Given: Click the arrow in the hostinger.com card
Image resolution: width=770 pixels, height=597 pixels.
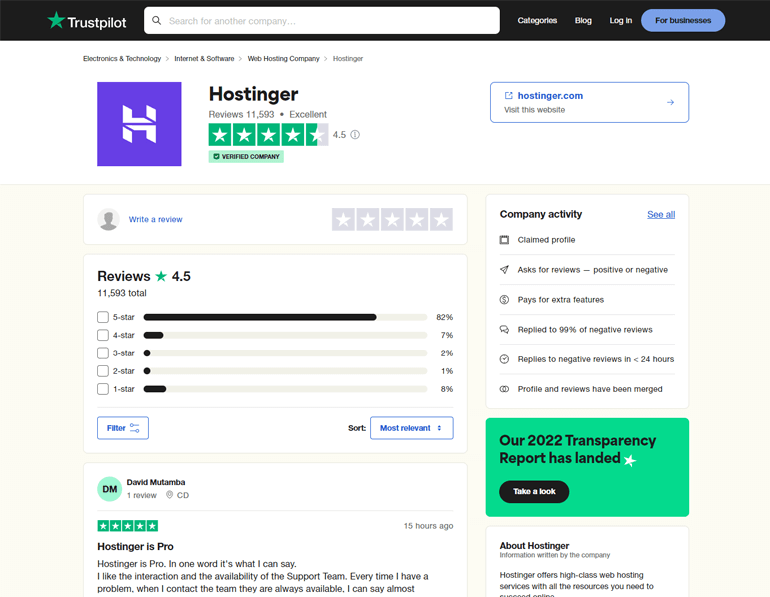Looking at the screenshot, I should [670, 102].
